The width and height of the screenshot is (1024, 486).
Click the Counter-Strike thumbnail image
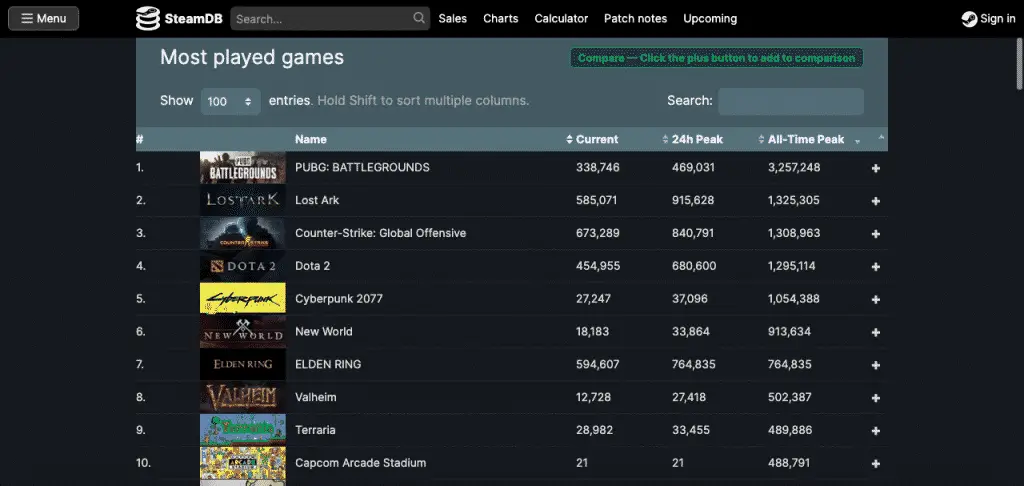click(x=243, y=233)
